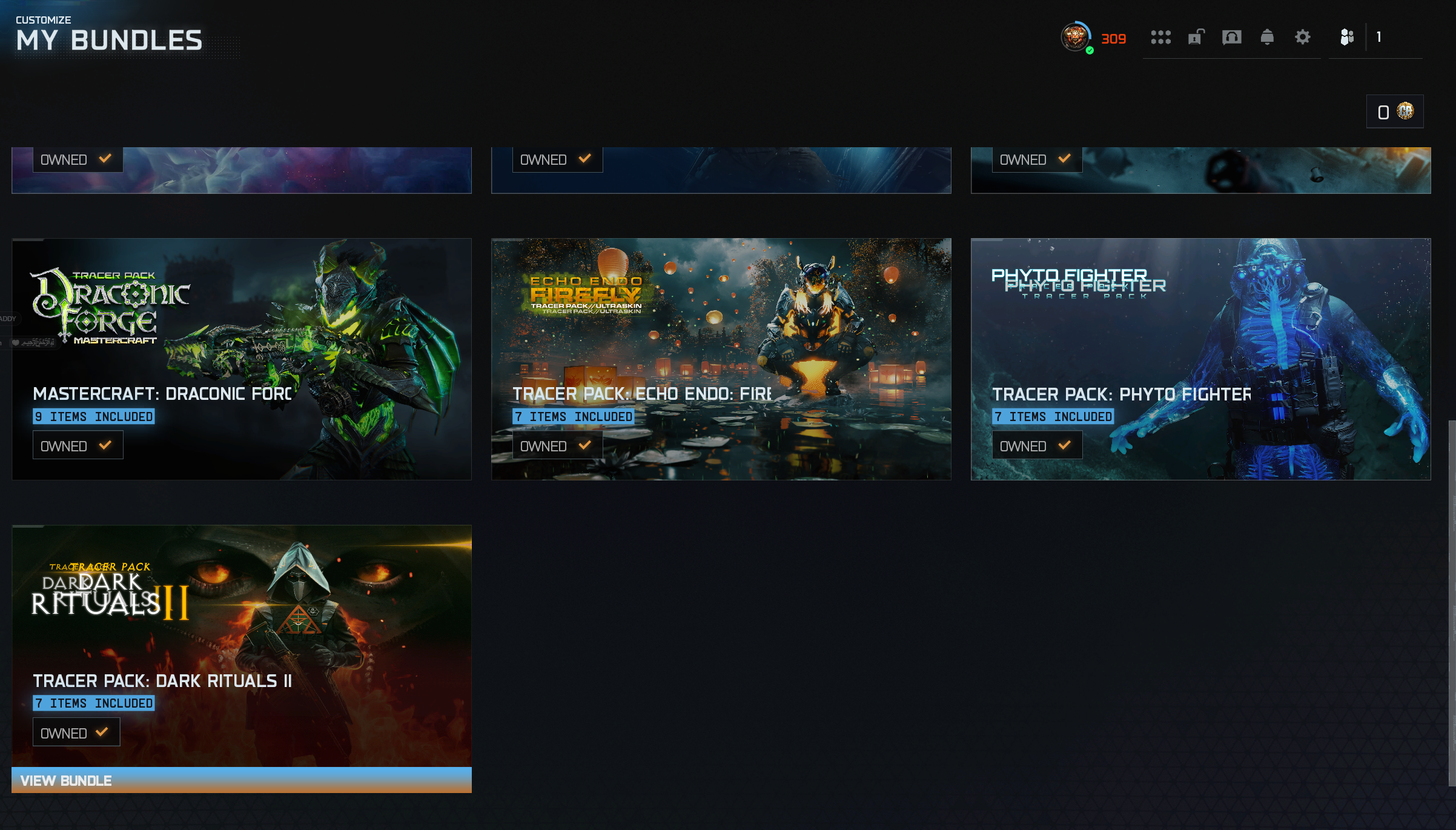Viewport: 1456px width, 830px height.
Task: Click the COD Points coin icon
Action: click(1405, 111)
